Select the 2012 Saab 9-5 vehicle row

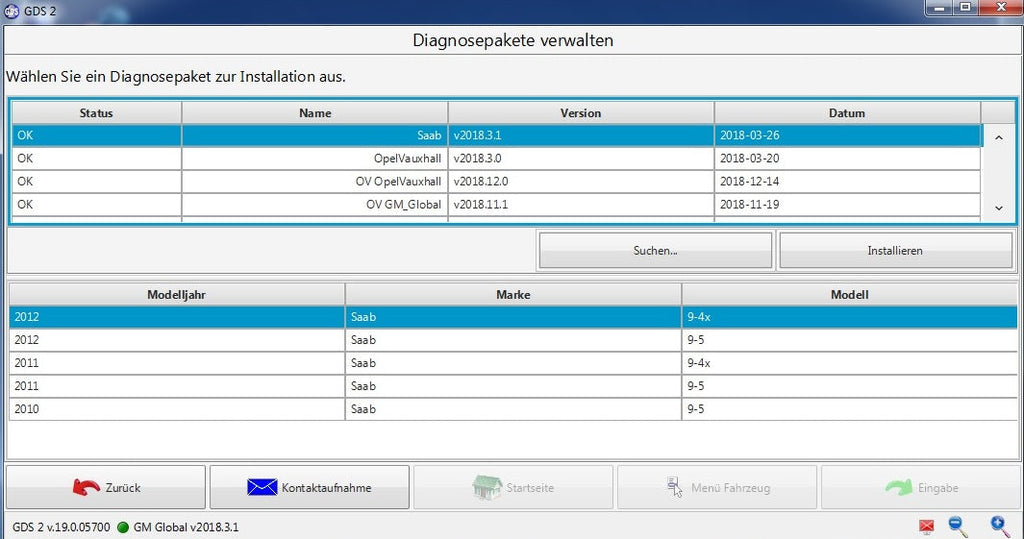click(x=513, y=340)
